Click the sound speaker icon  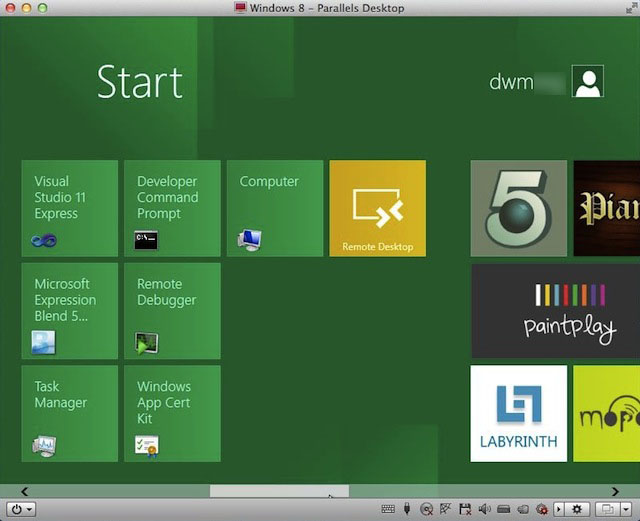[x=484, y=509]
